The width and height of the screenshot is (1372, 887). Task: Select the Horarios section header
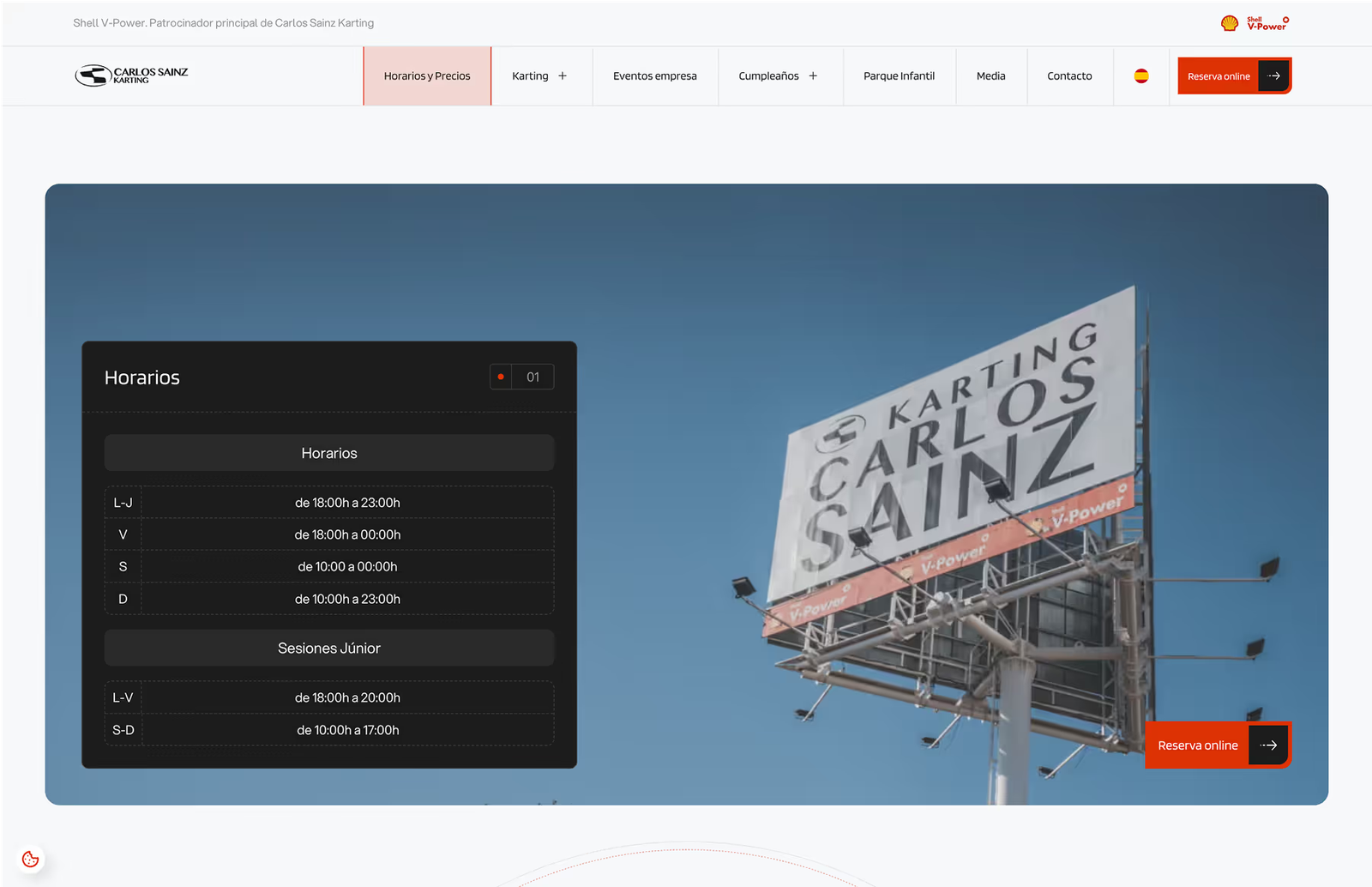(x=329, y=453)
